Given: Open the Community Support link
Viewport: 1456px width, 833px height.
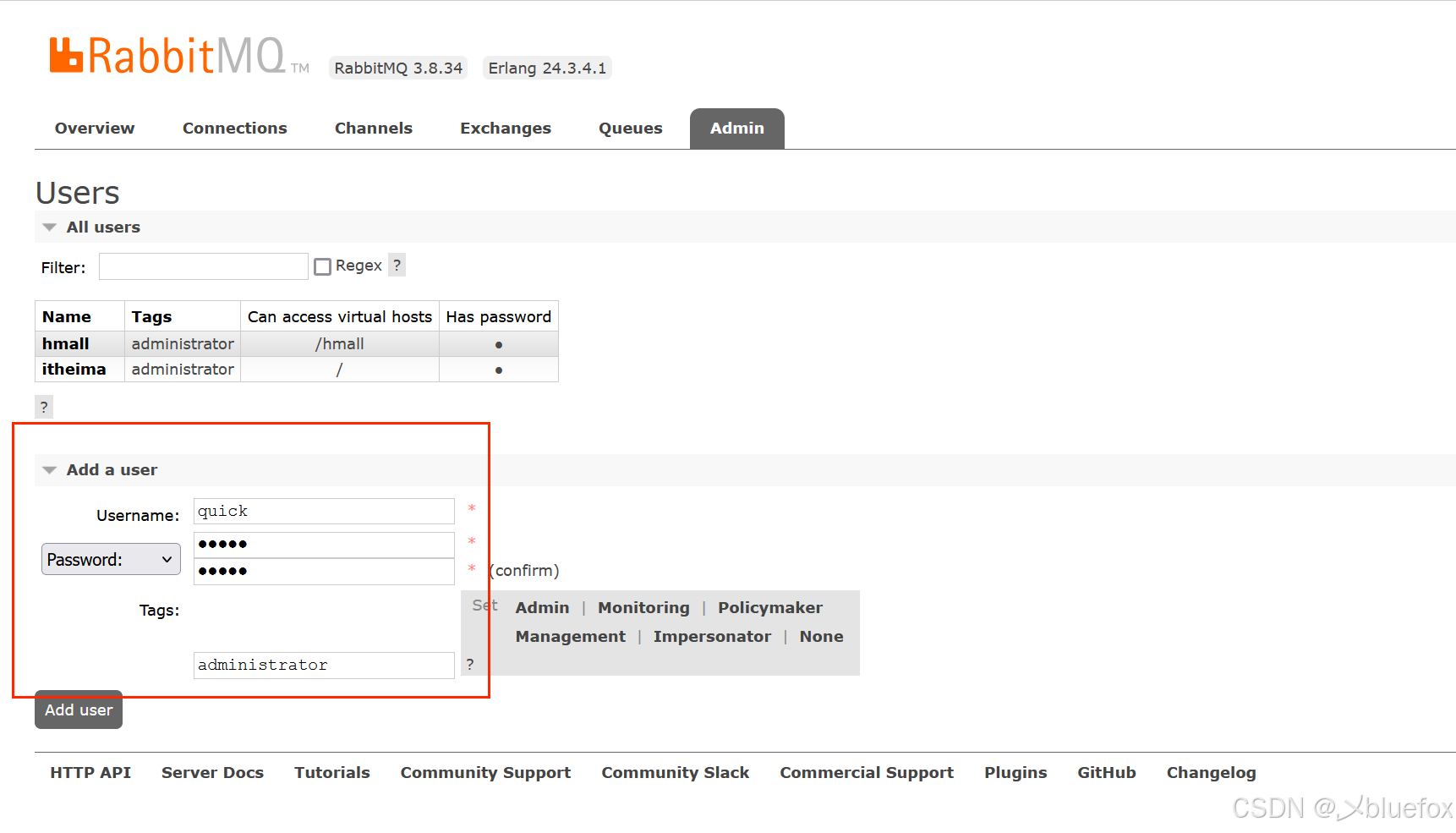Looking at the screenshot, I should pos(485,772).
